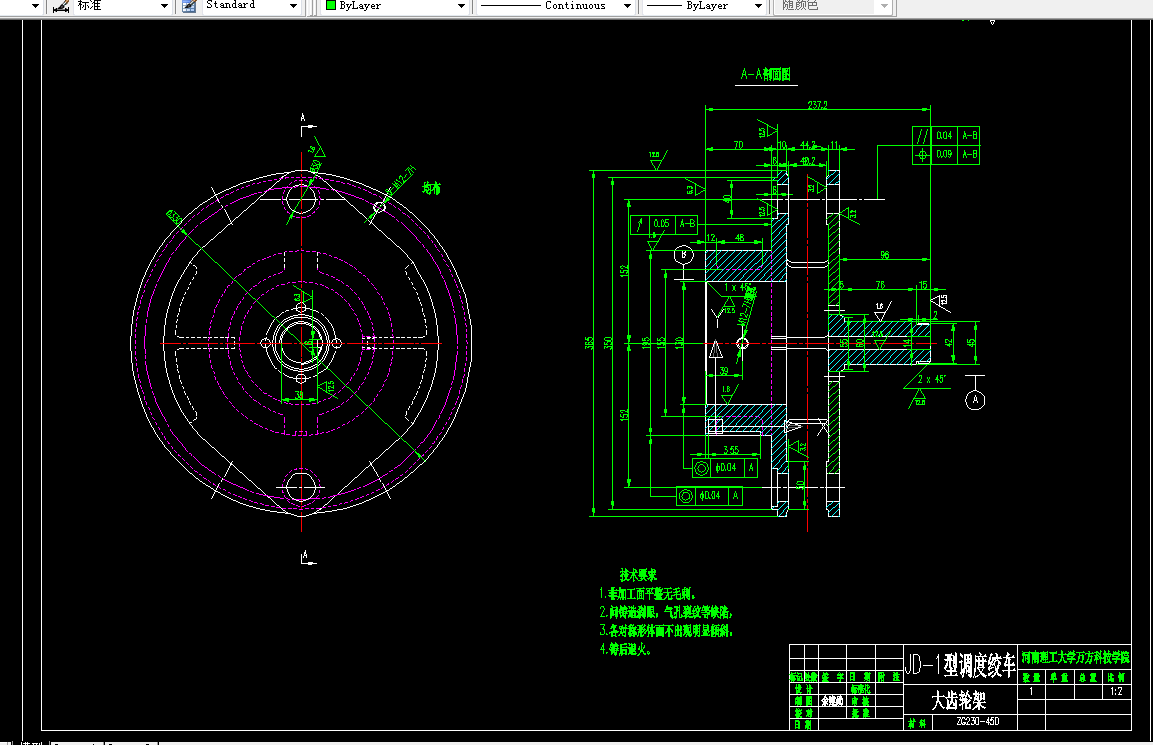Click the 技术要求 heading text

click(x=638, y=575)
